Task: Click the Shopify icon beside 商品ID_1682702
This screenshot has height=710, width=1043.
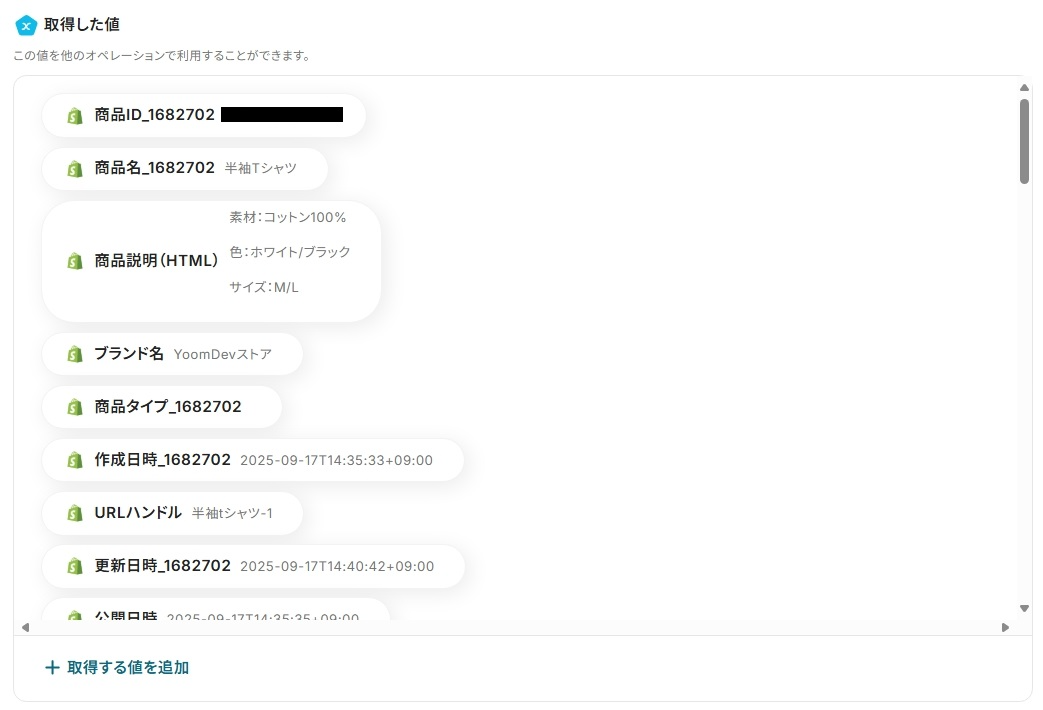Action: (x=74, y=116)
